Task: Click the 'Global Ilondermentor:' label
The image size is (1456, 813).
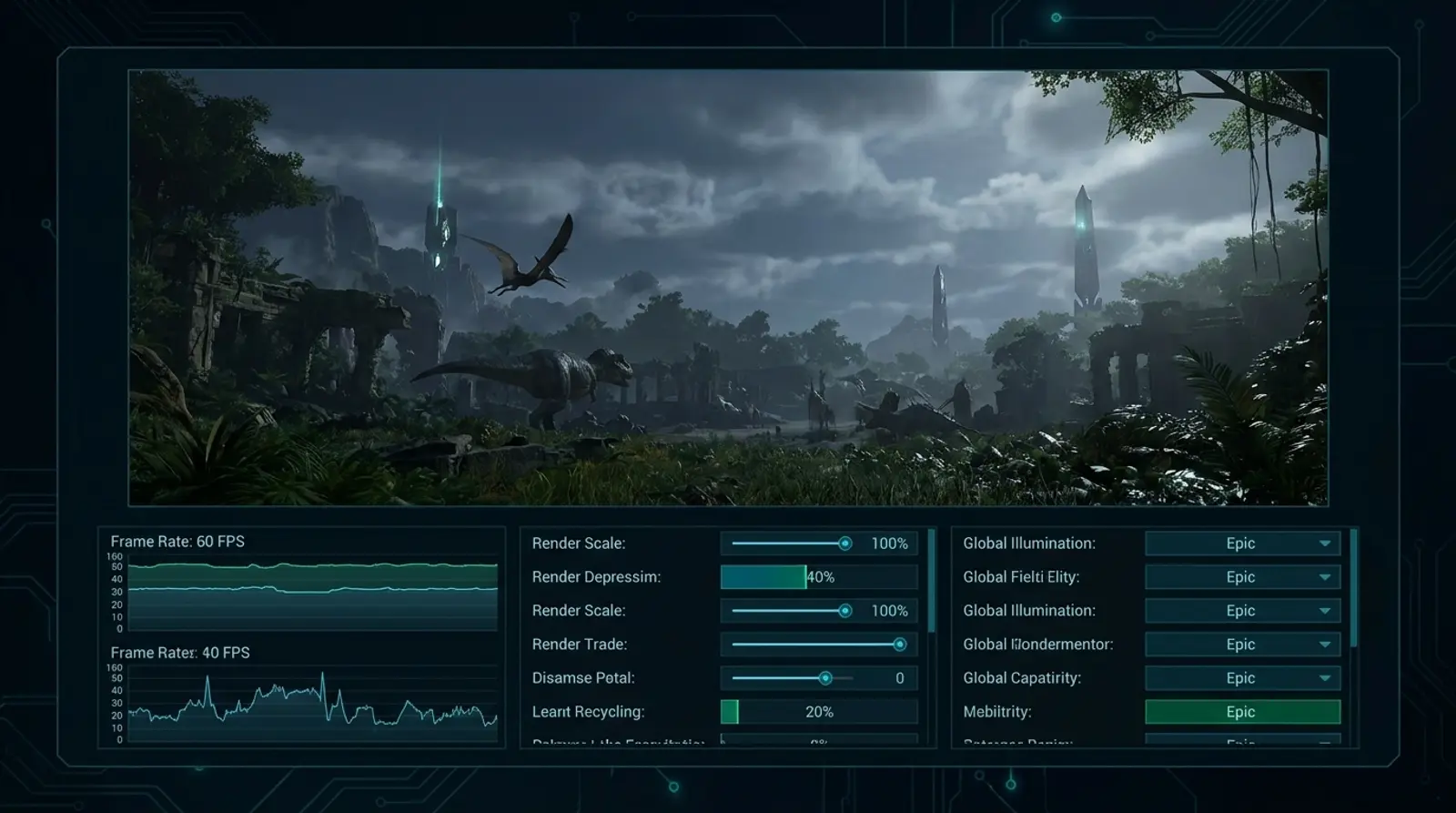Action: (1038, 645)
